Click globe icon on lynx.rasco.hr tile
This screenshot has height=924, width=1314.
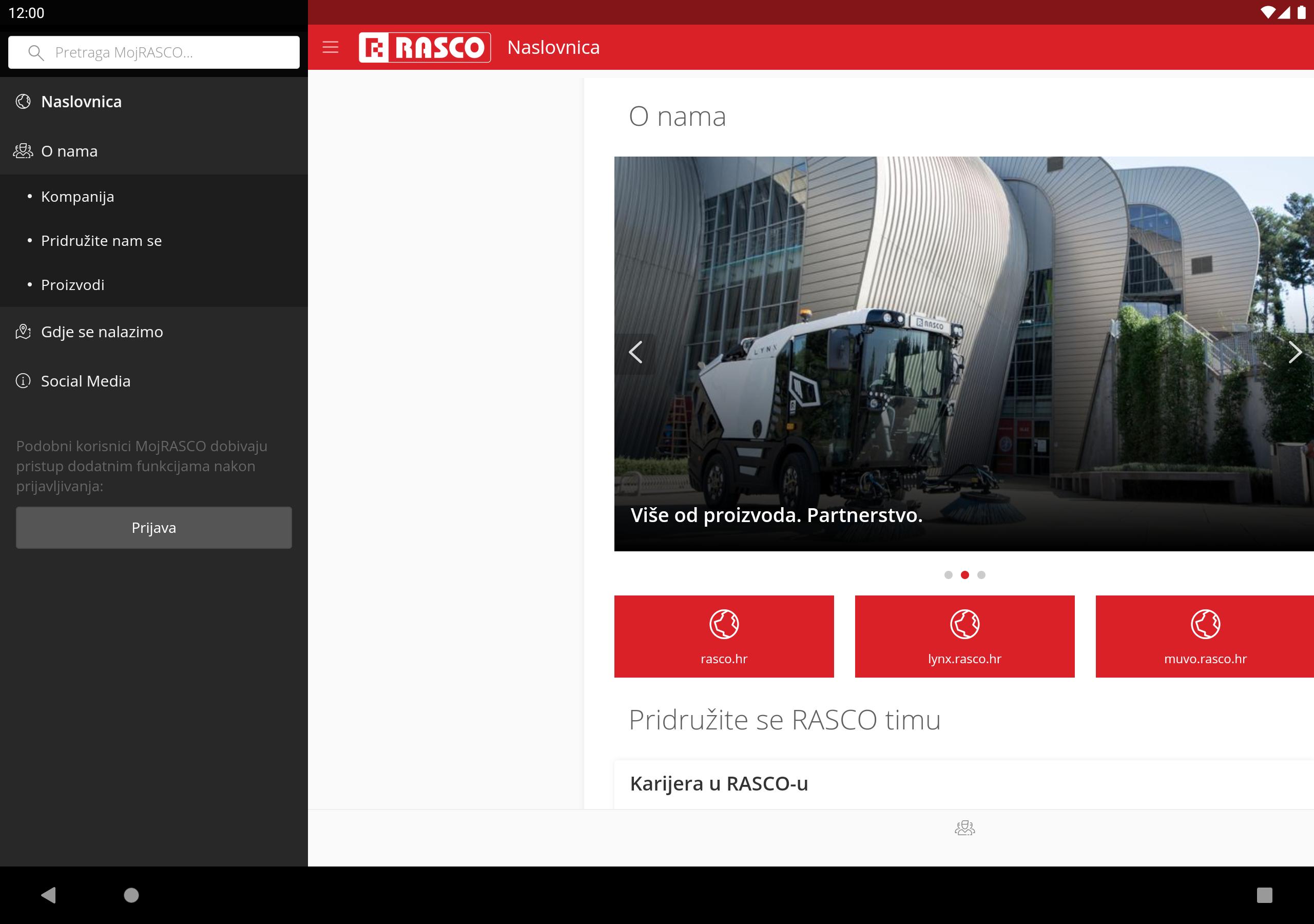pyautogui.click(x=965, y=623)
